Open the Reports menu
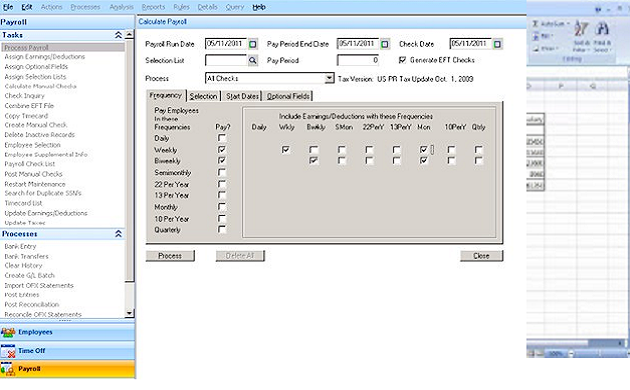Screen dimensions: 630x390 [153, 7]
